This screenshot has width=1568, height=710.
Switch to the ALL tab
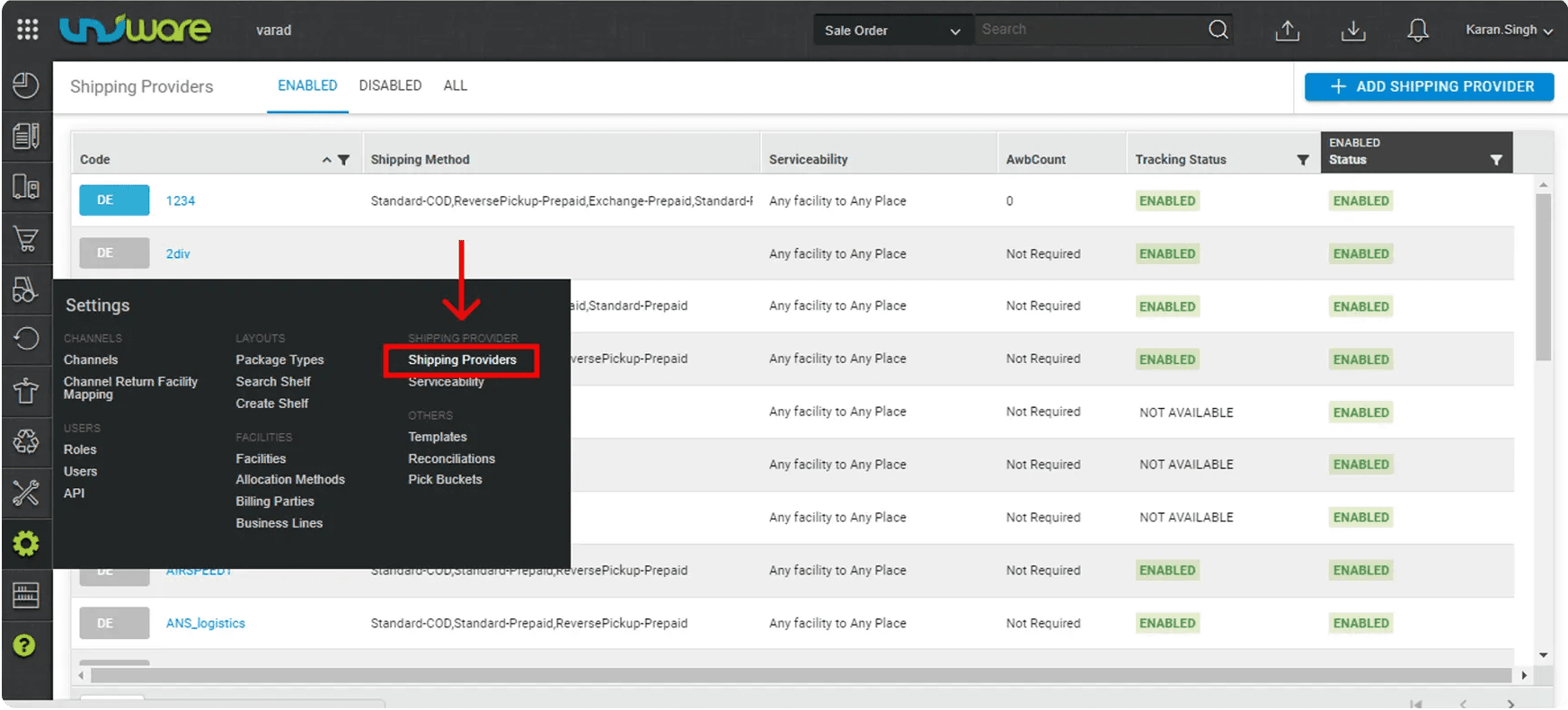(x=455, y=85)
